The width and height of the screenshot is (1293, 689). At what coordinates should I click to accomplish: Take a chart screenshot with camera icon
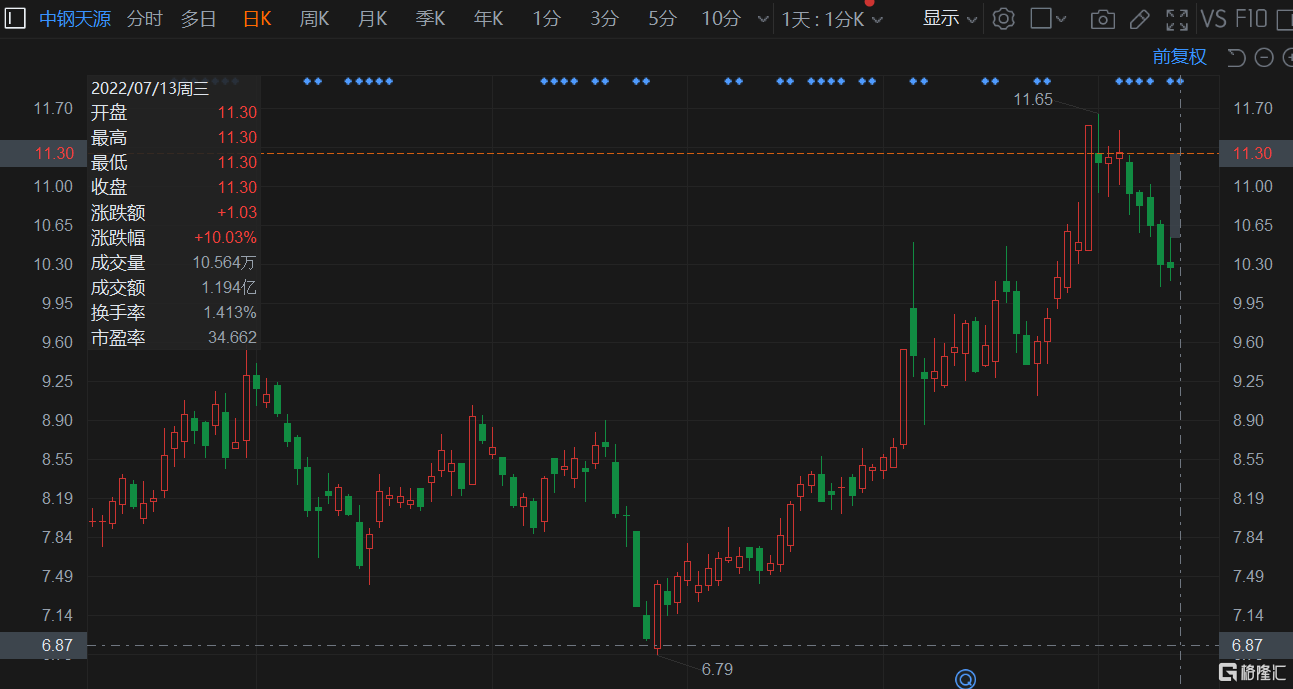click(x=1102, y=19)
